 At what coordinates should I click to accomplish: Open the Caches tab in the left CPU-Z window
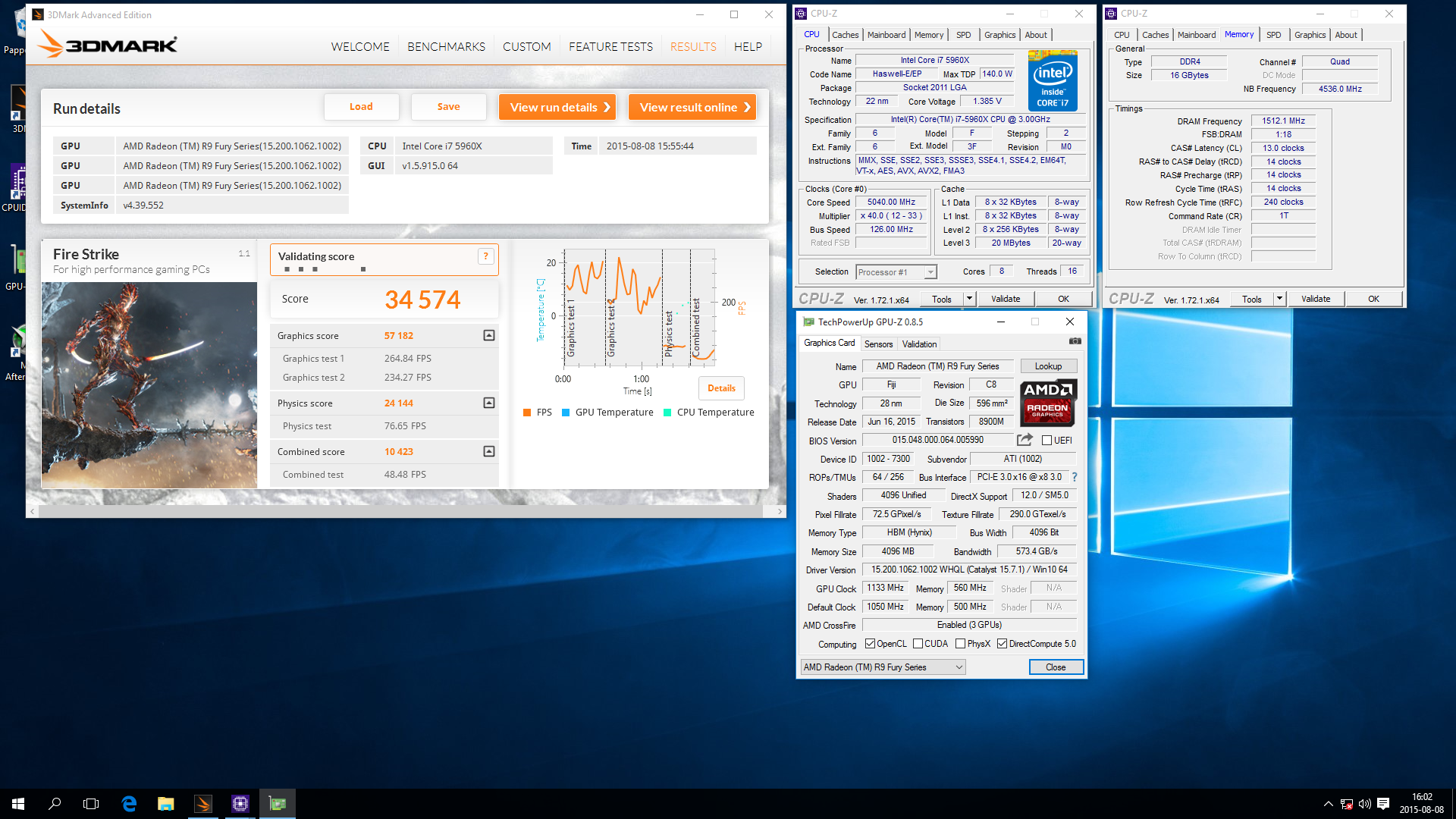(845, 35)
